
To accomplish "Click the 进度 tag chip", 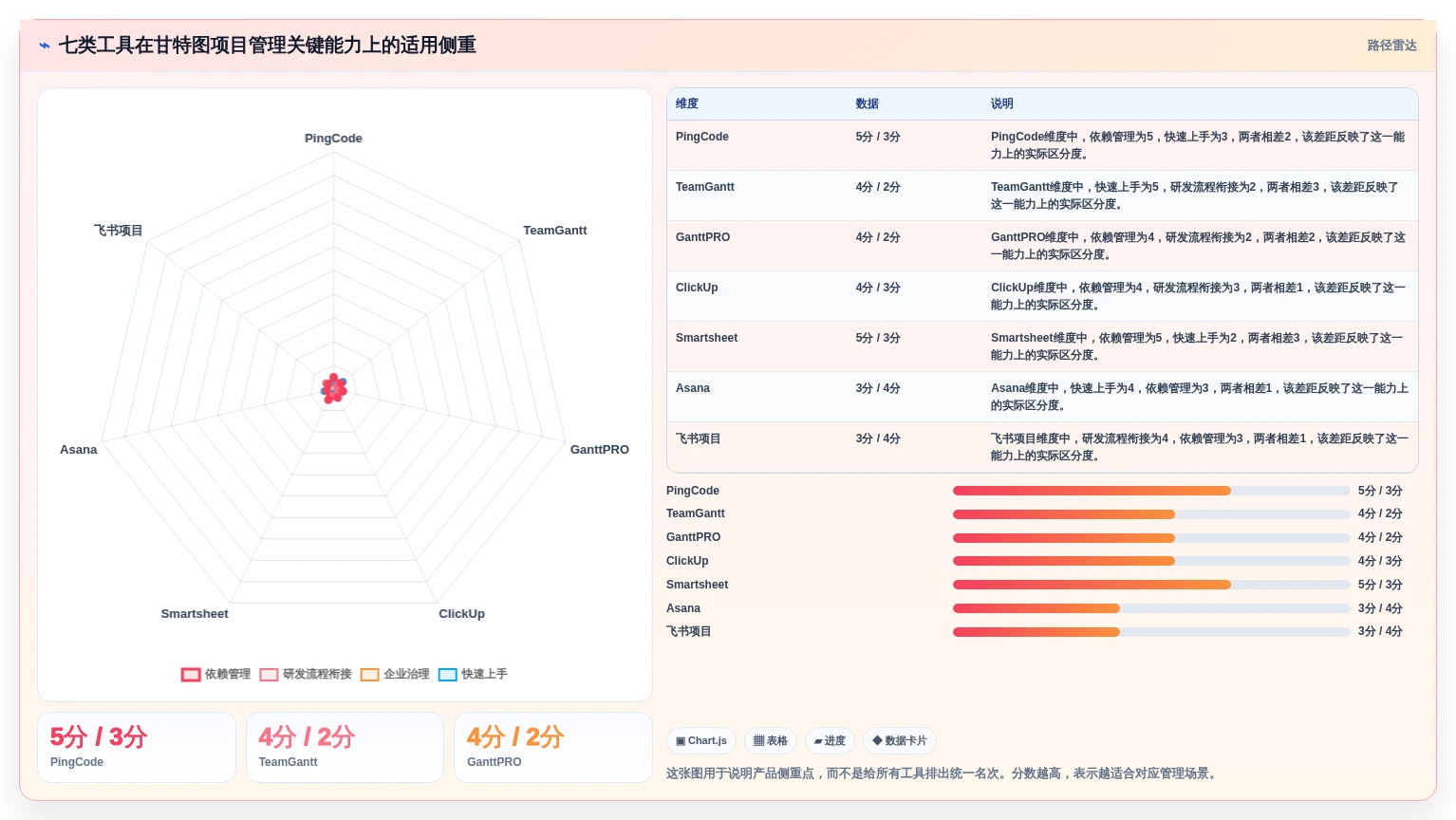I will coord(830,741).
